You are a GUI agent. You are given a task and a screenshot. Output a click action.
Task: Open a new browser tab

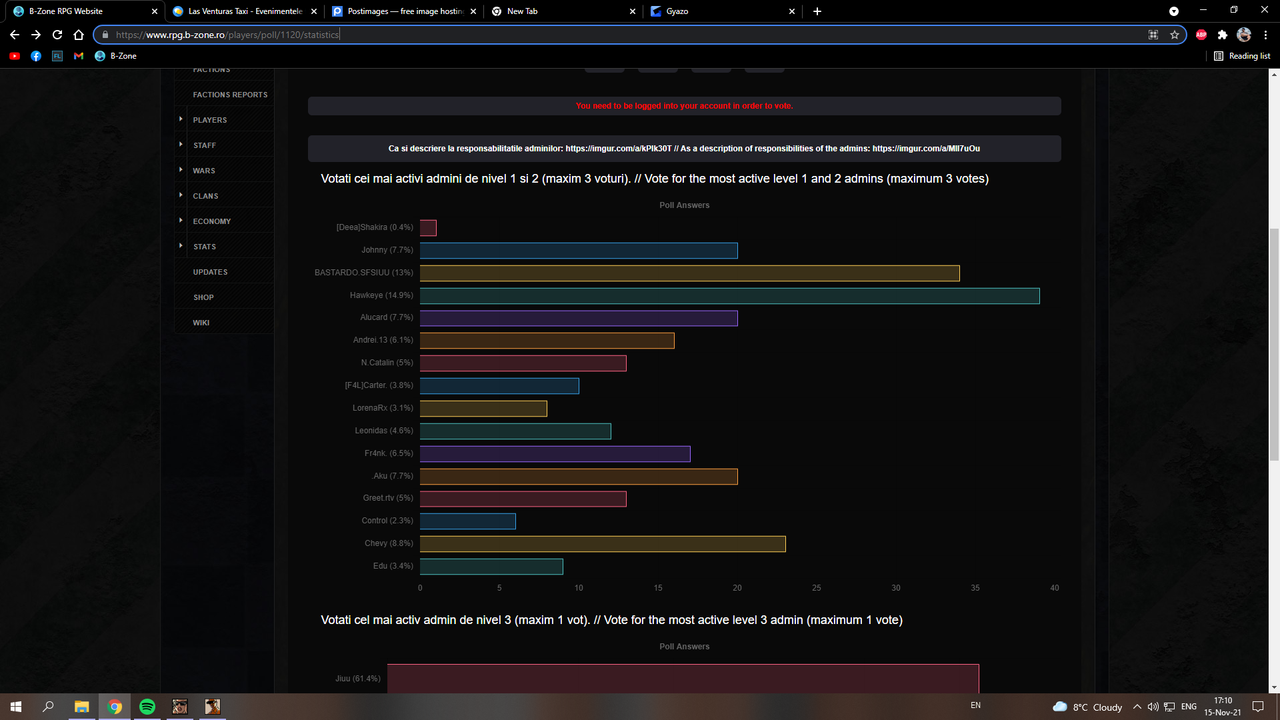click(x=817, y=11)
